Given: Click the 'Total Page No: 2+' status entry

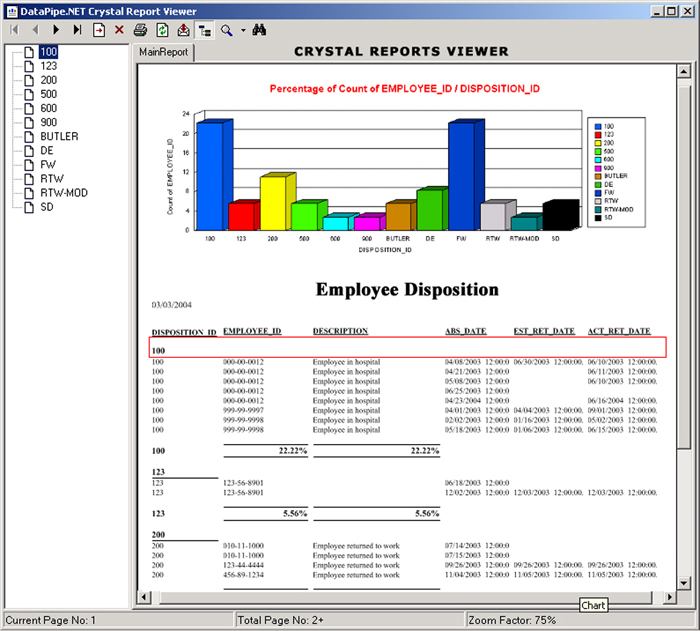Looking at the screenshot, I should (x=280, y=620).
